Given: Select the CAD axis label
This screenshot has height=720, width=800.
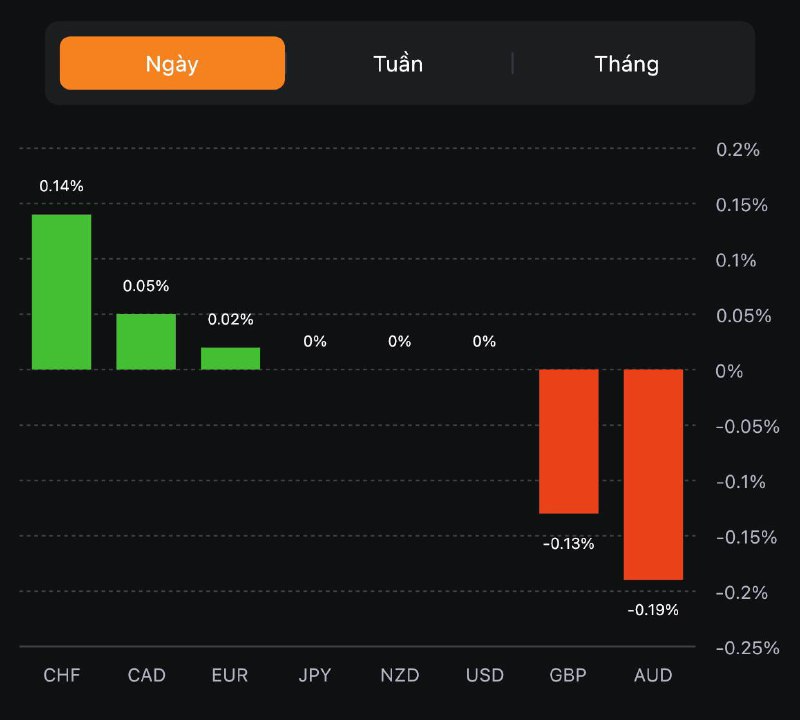Looking at the screenshot, I should click(146, 675).
